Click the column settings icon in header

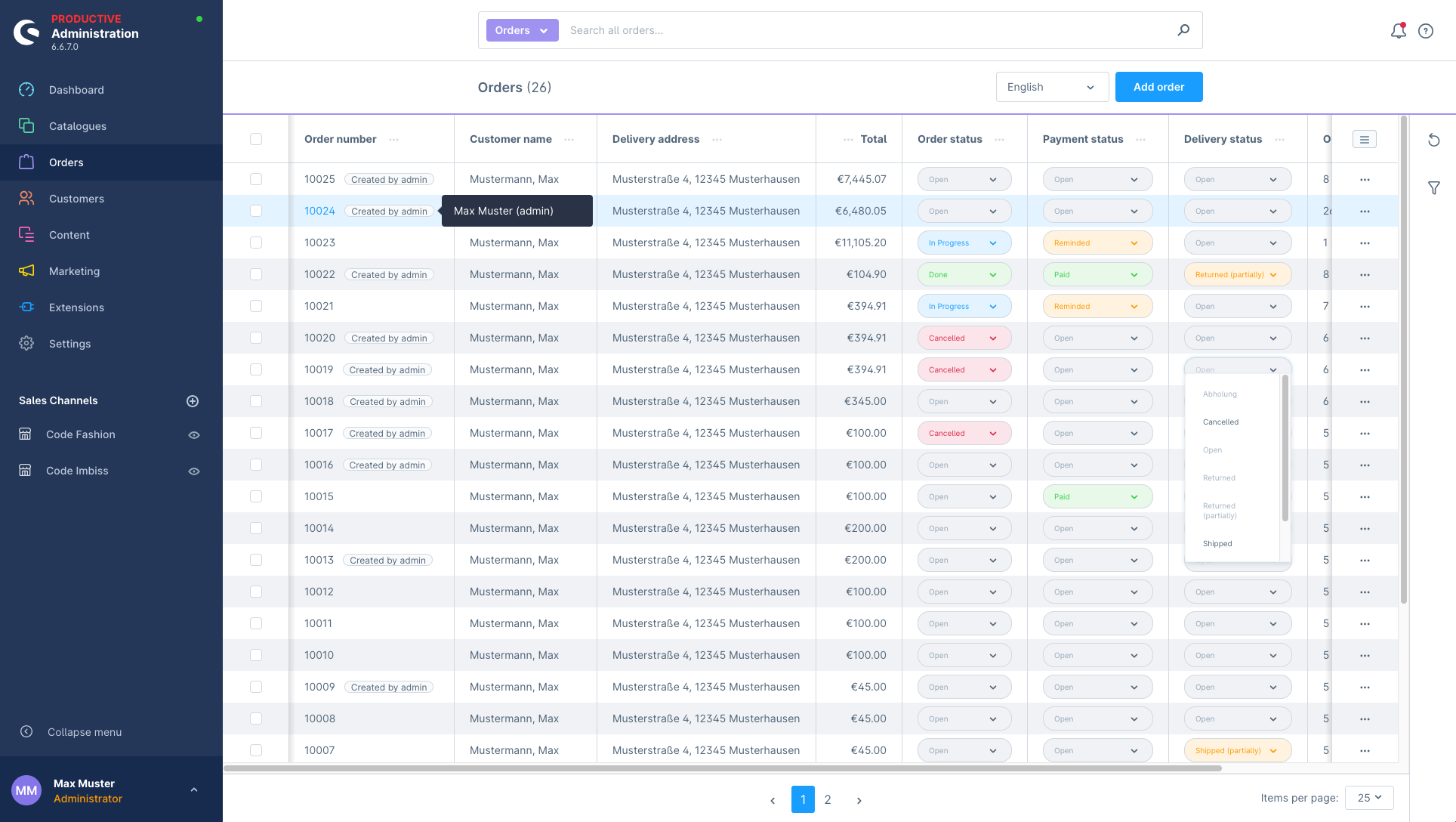tap(1365, 139)
